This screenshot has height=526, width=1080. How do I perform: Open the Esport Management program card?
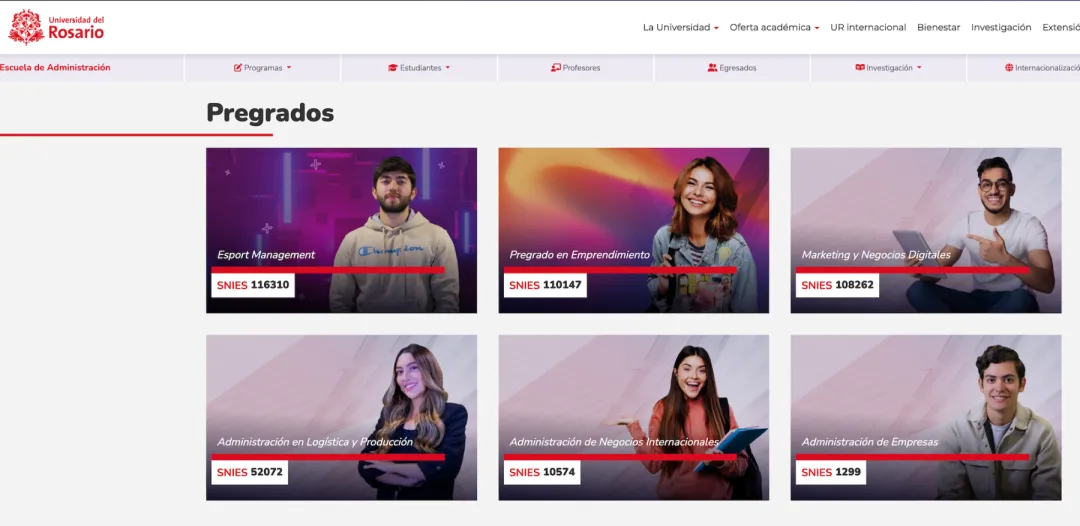[342, 231]
